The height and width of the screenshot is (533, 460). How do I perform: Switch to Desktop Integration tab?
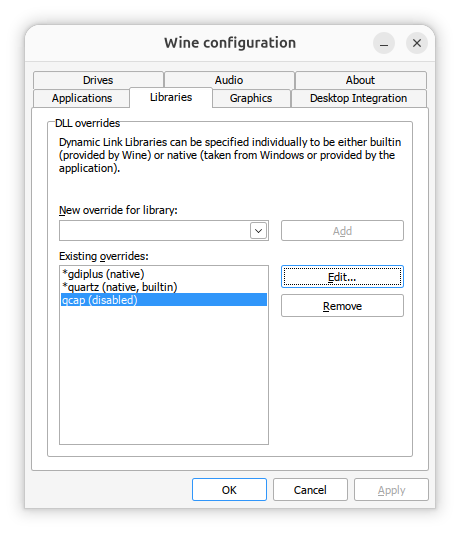click(x=359, y=98)
